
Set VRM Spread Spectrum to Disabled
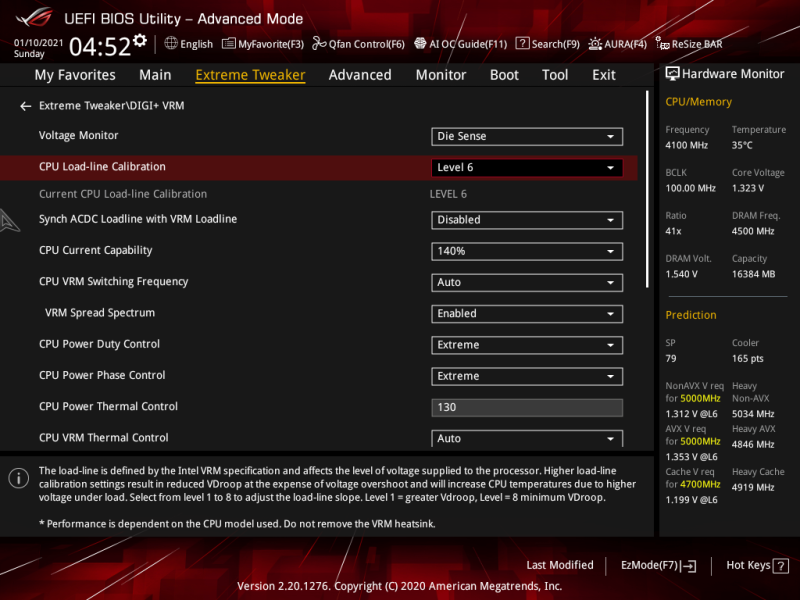click(x=527, y=313)
